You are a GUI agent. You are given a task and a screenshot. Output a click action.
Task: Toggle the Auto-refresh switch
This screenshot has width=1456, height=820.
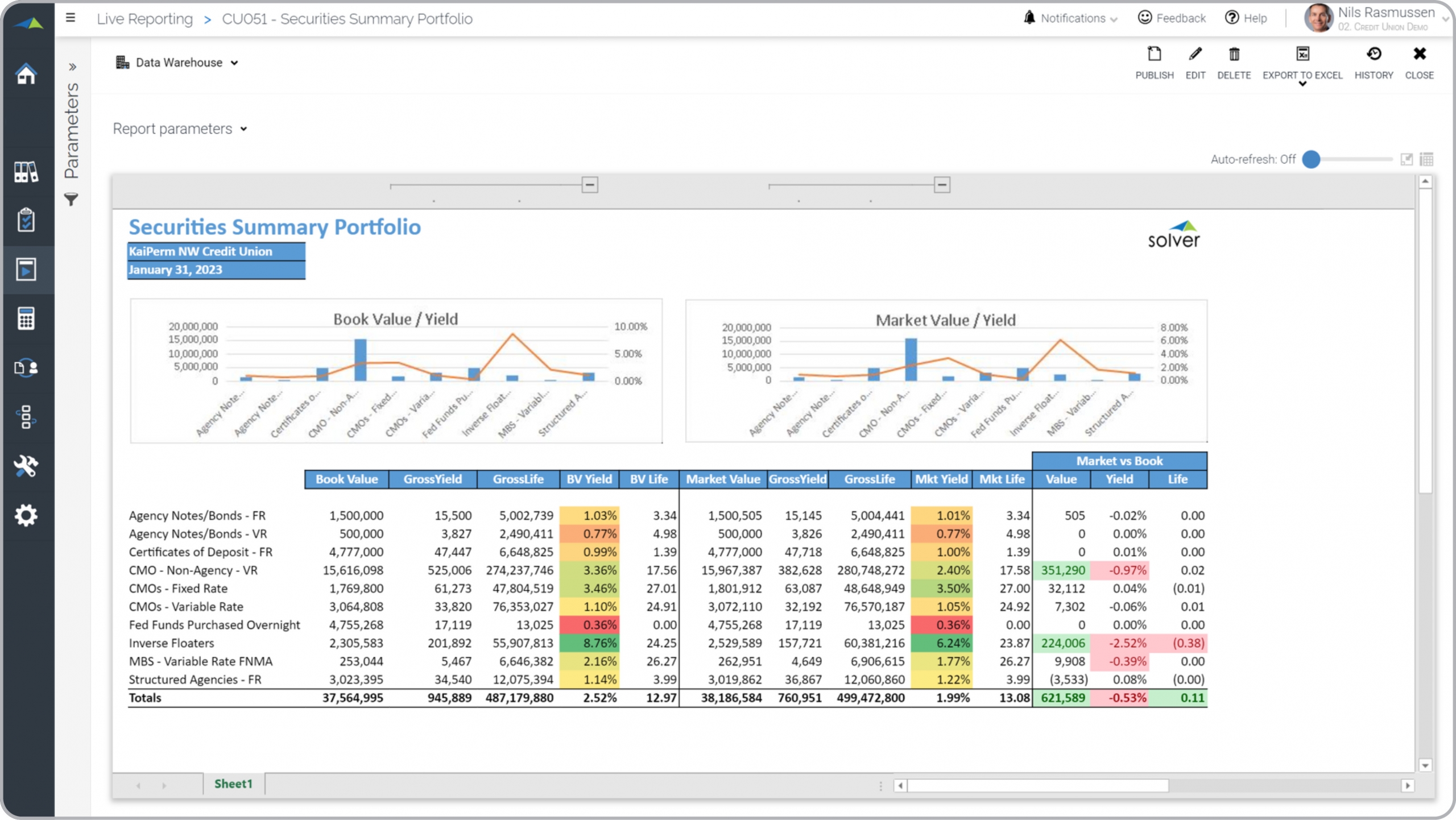tap(1312, 159)
